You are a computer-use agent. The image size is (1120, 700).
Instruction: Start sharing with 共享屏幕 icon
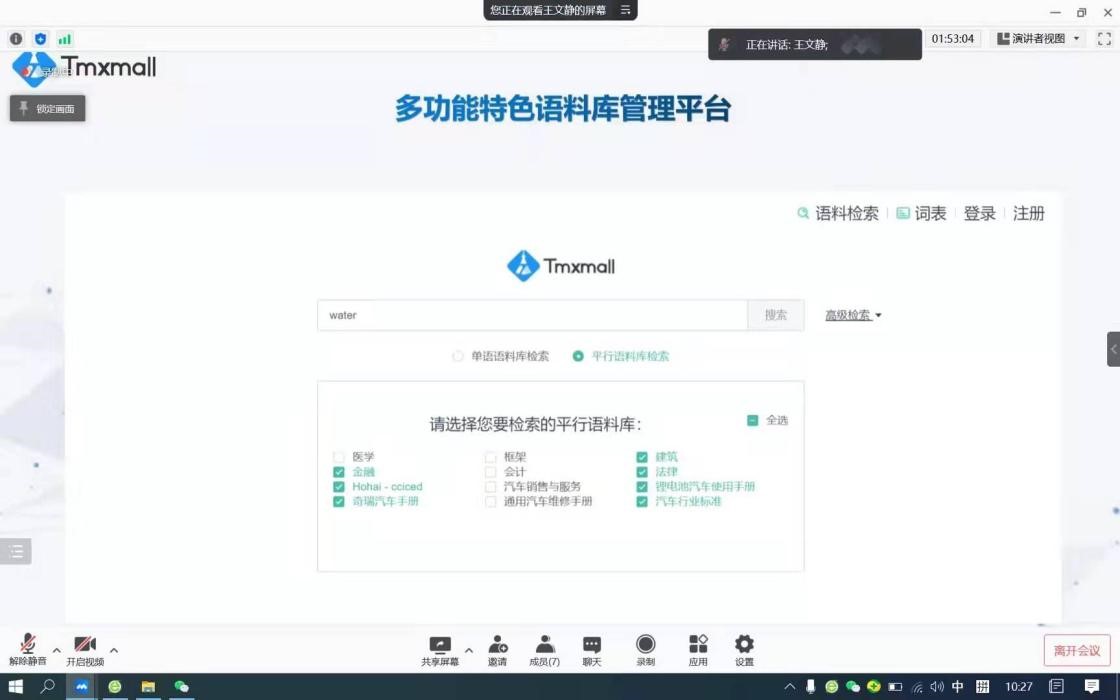[440, 651]
